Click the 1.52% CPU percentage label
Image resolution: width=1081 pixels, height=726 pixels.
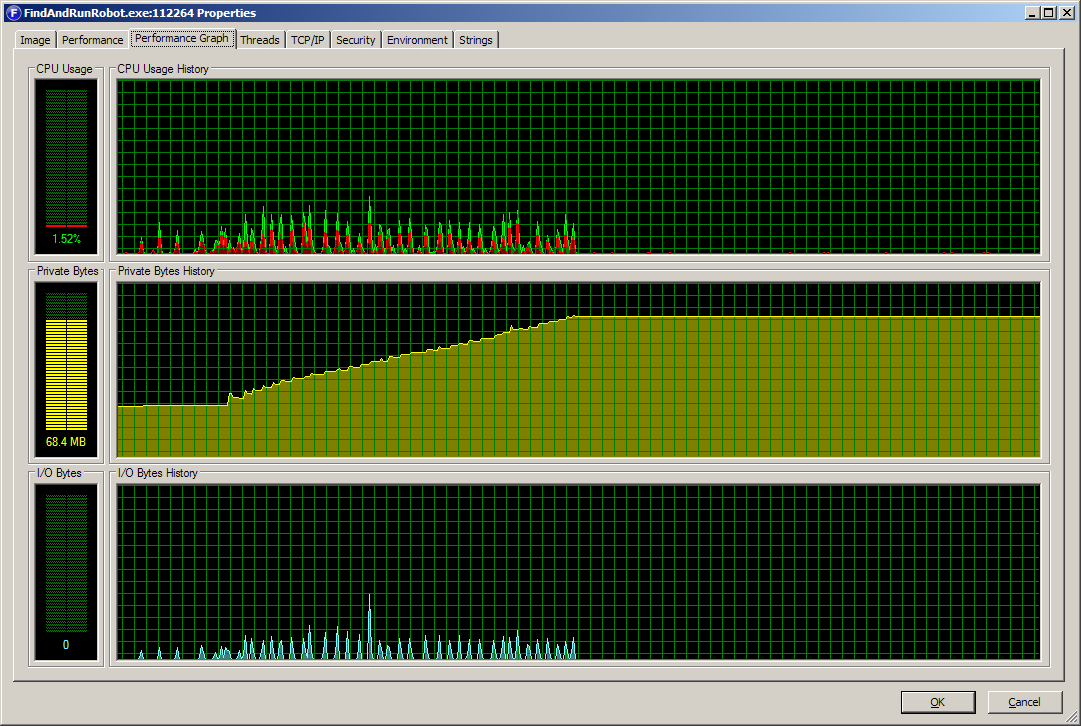64,239
